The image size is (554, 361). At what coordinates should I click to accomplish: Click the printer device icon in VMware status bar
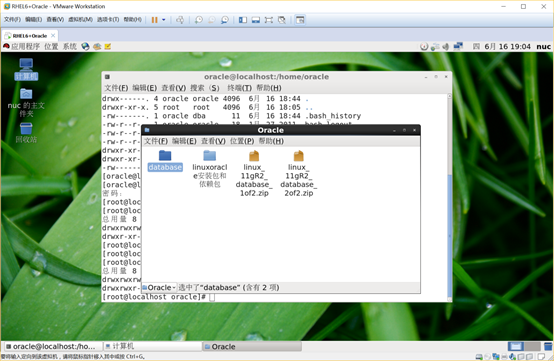(504, 357)
